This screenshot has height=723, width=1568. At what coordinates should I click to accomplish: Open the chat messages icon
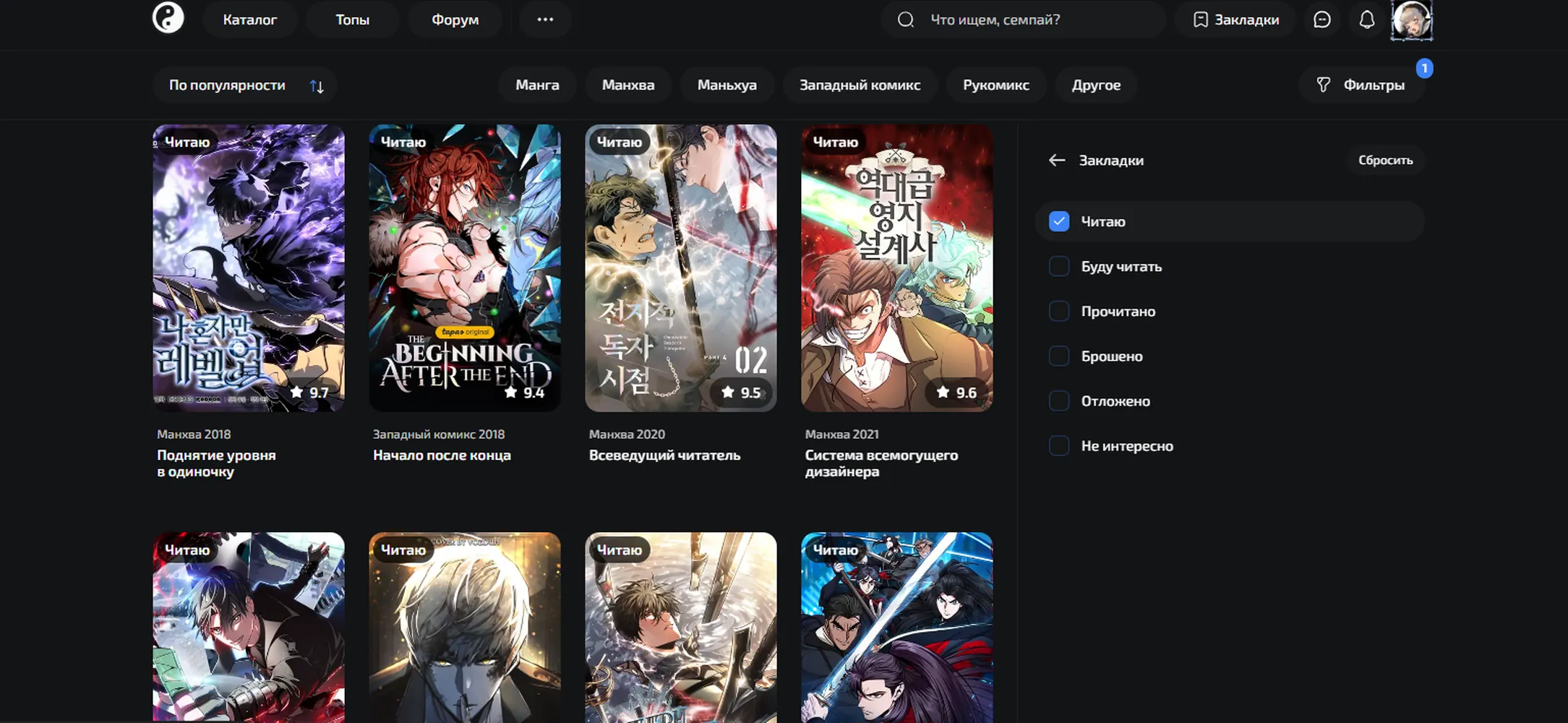point(1321,20)
